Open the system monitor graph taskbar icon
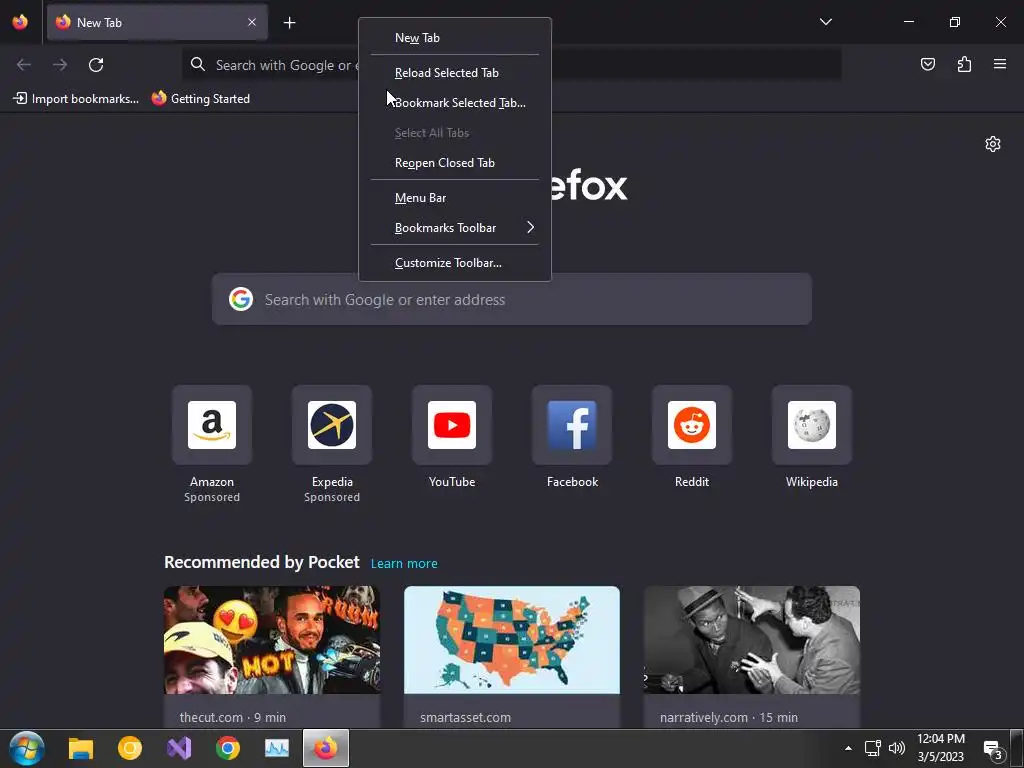Screen dimensions: 1024x768 [x=277, y=748]
